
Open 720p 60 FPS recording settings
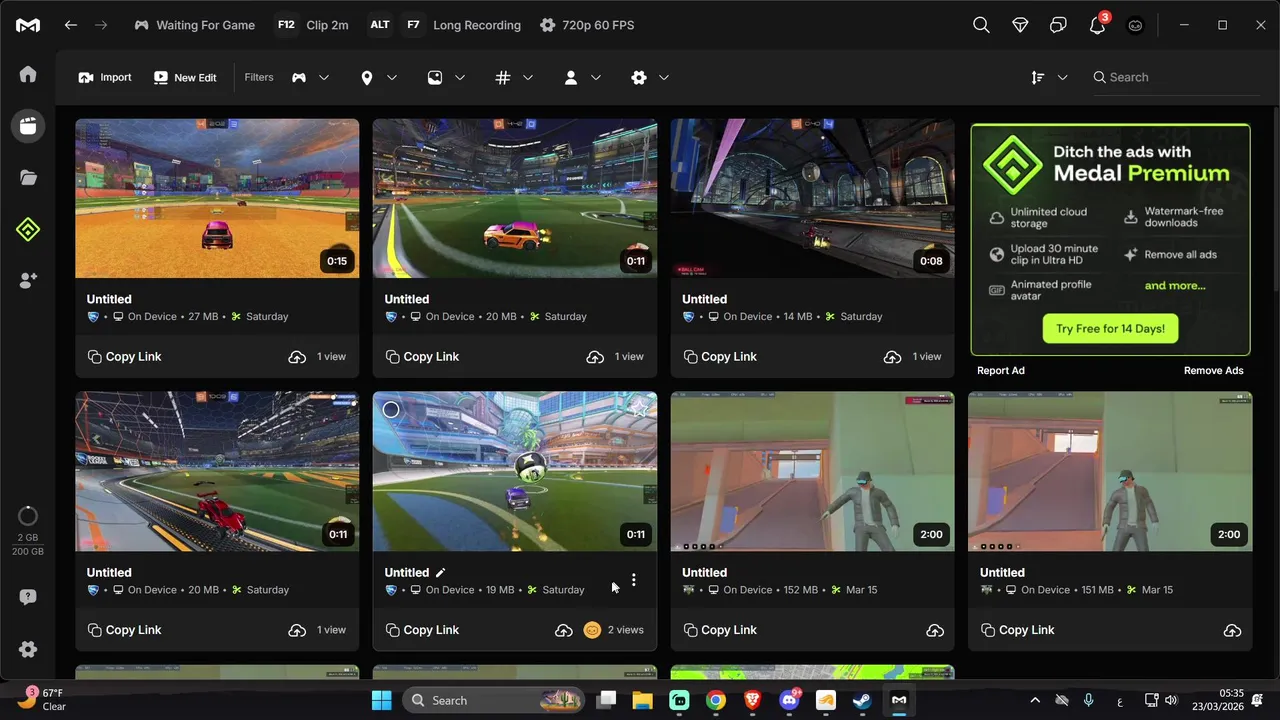[x=587, y=25]
